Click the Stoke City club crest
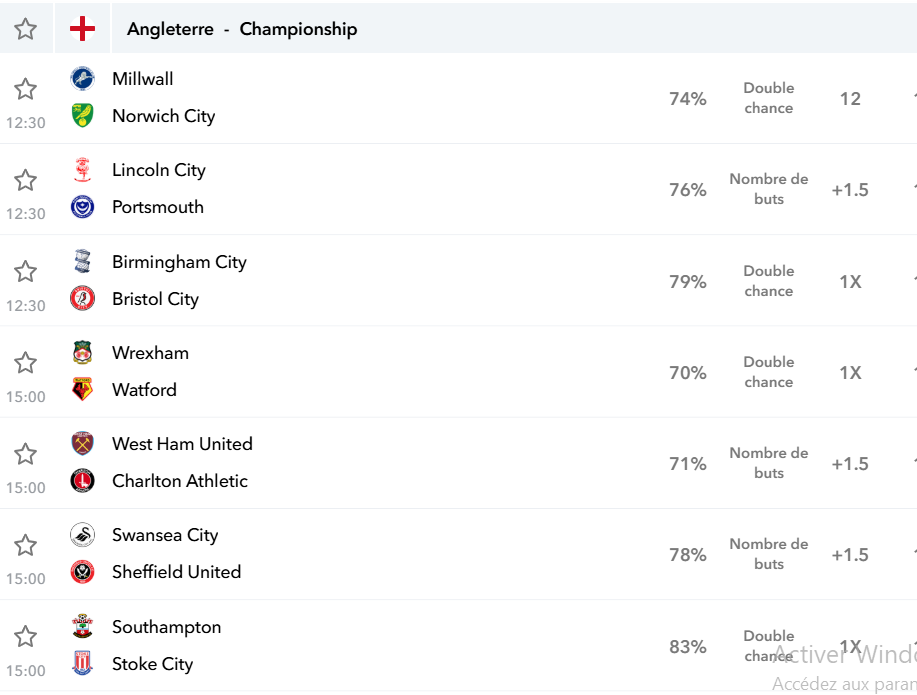 click(82, 663)
